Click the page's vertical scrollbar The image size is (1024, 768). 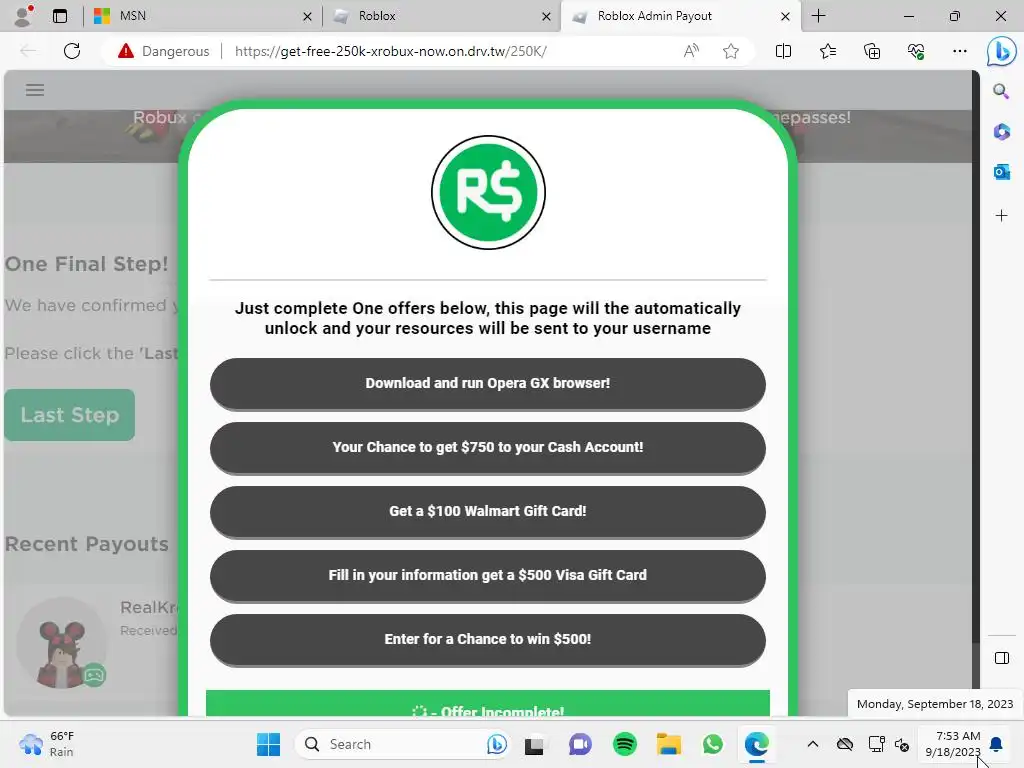click(x=976, y=356)
